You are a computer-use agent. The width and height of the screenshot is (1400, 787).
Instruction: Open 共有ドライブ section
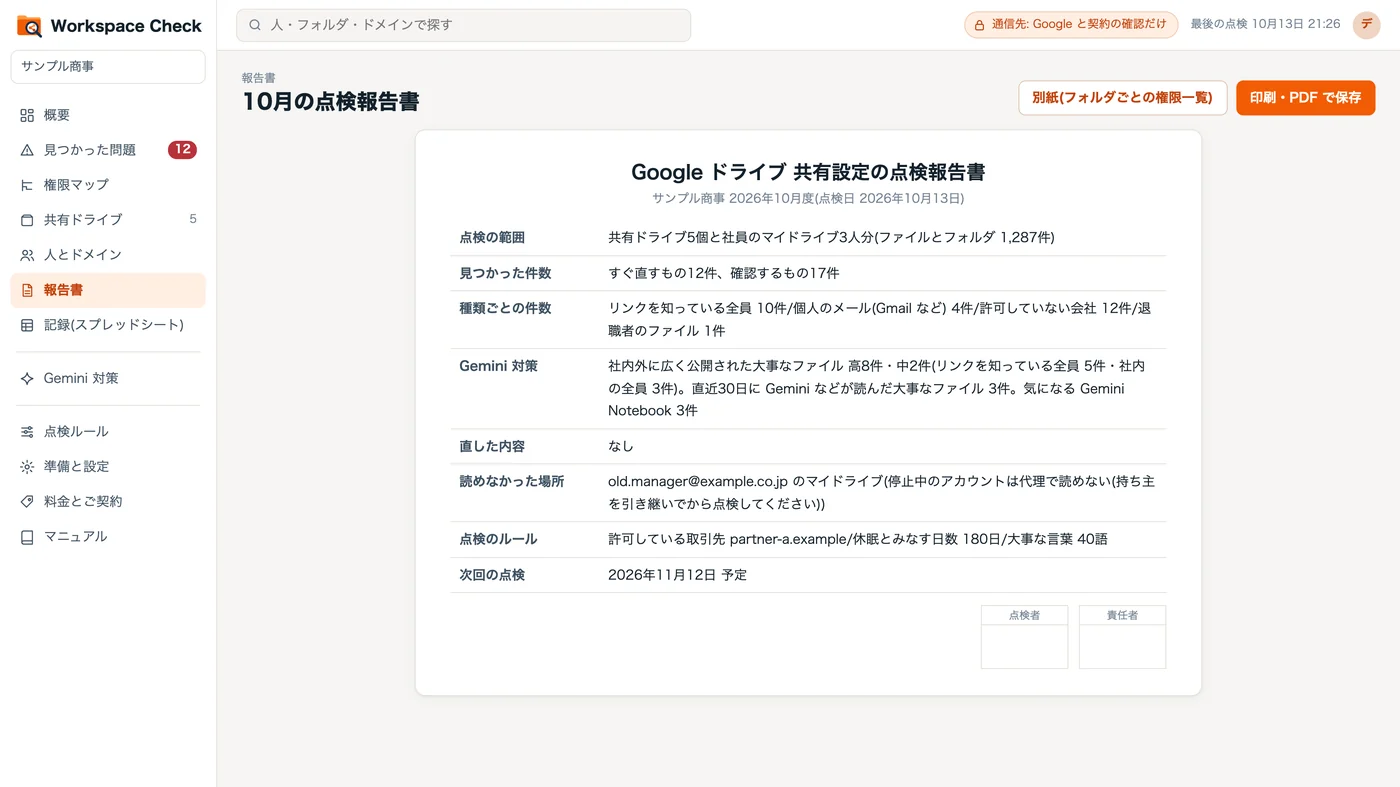pos(108,220)
